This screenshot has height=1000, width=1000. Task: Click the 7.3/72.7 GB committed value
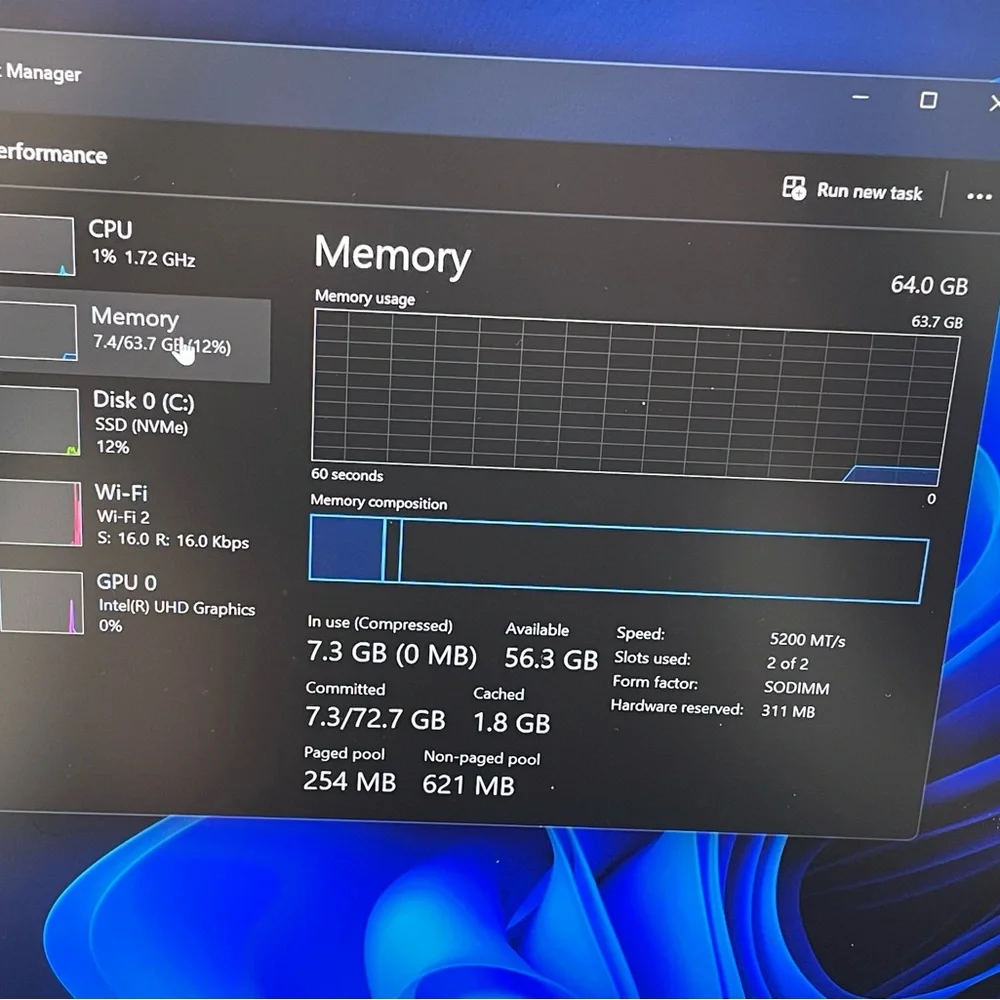click(375, 718)
